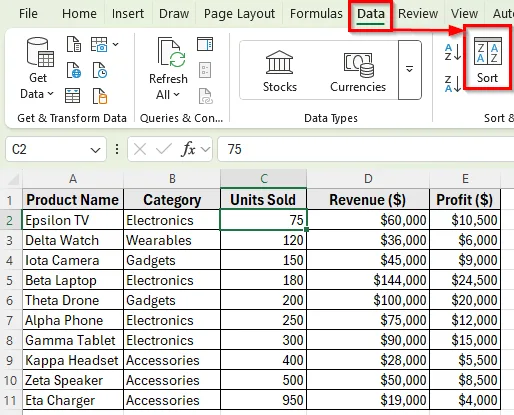Select the Kappa Headset cell
Image resolution: width=514 pixels, height=415 pixels.
73,360
